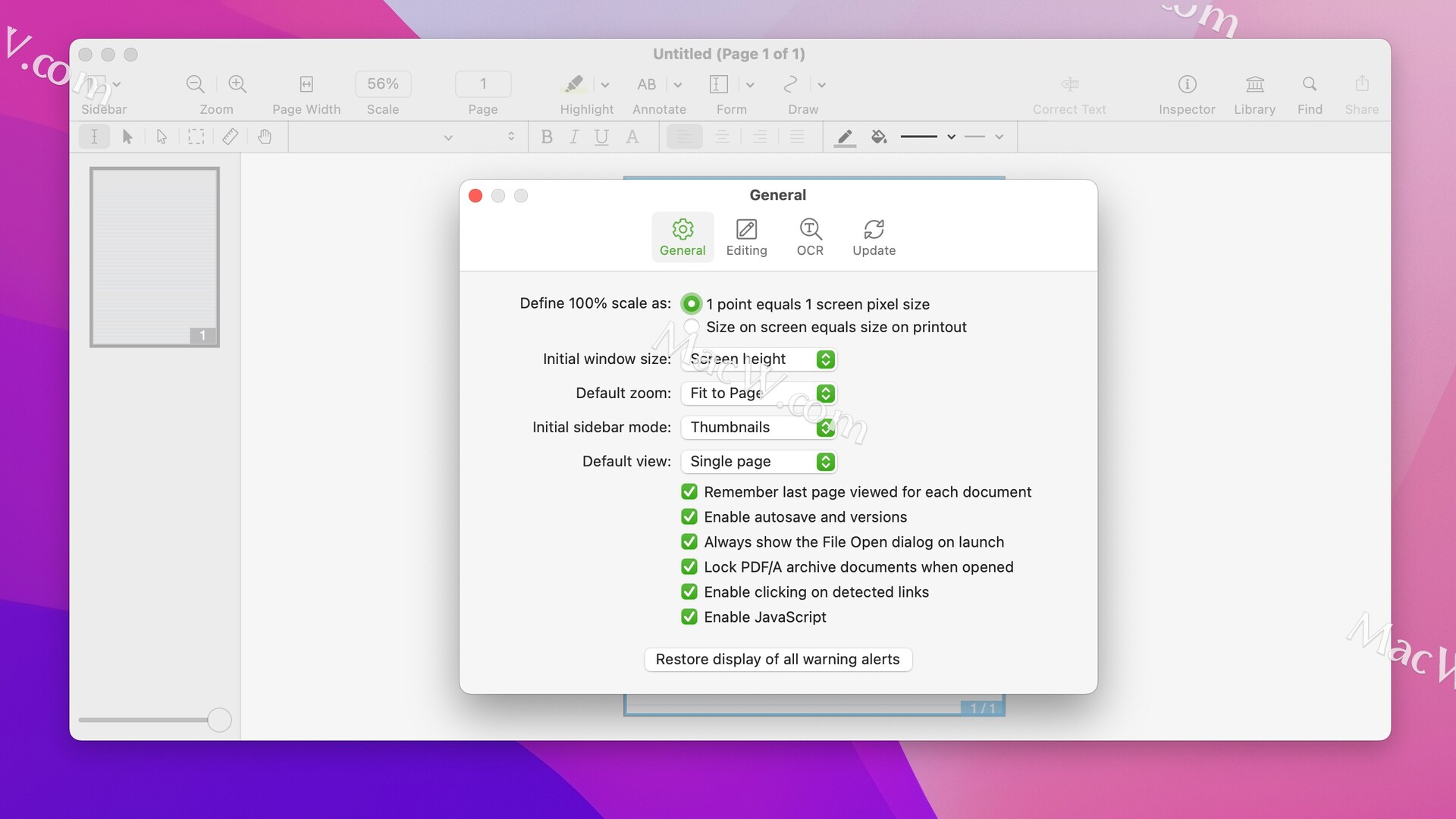
Task: Select 'Size on screen equals size on printout'
Action: coord(691,327)
